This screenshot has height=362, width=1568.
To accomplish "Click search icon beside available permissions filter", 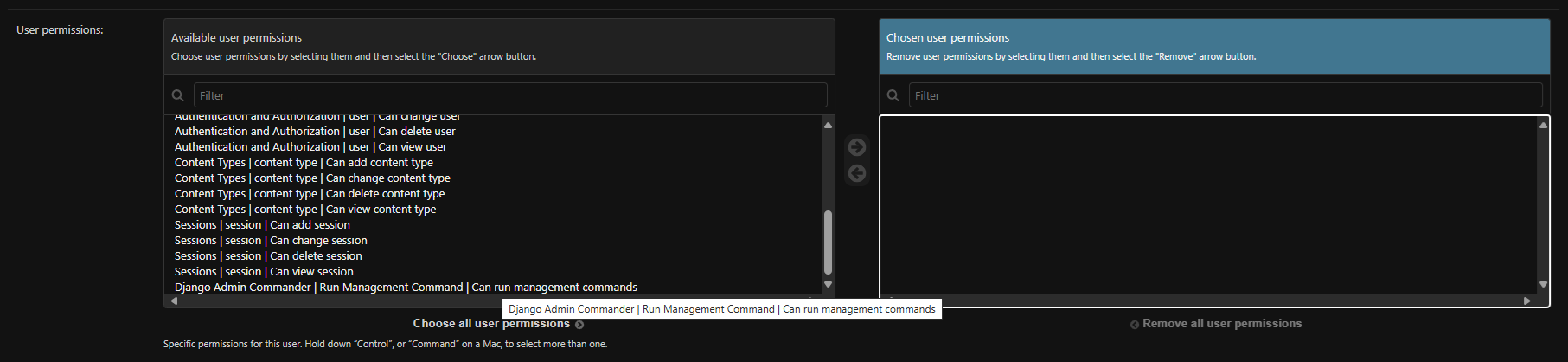I will click(x=178, y=95).
